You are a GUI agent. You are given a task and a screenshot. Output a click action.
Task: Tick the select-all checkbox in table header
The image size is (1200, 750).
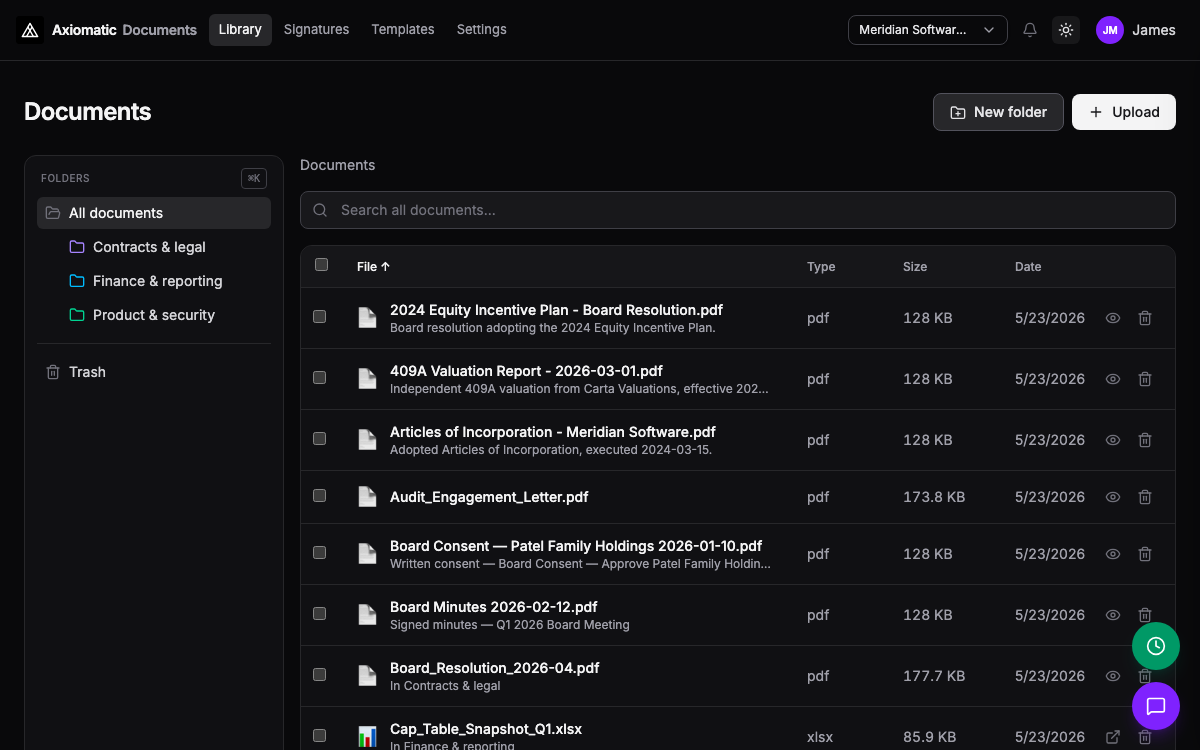321,265
